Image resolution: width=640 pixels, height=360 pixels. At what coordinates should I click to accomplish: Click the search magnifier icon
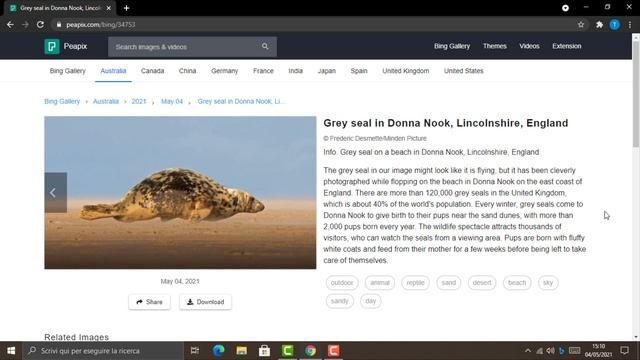click(265, 47)
